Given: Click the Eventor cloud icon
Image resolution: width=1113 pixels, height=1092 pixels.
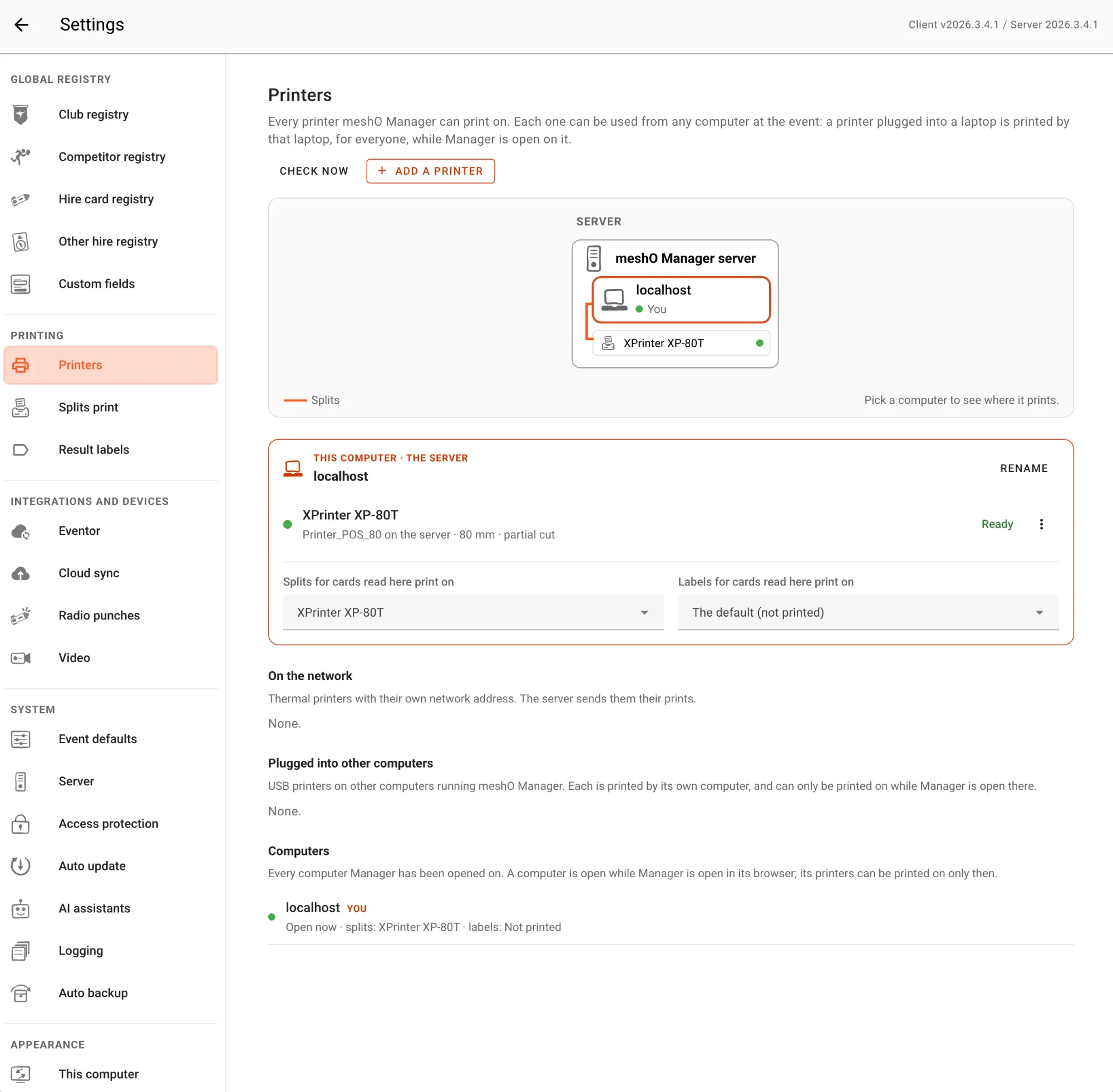Looking at the screenshot, I should (21, 531).
